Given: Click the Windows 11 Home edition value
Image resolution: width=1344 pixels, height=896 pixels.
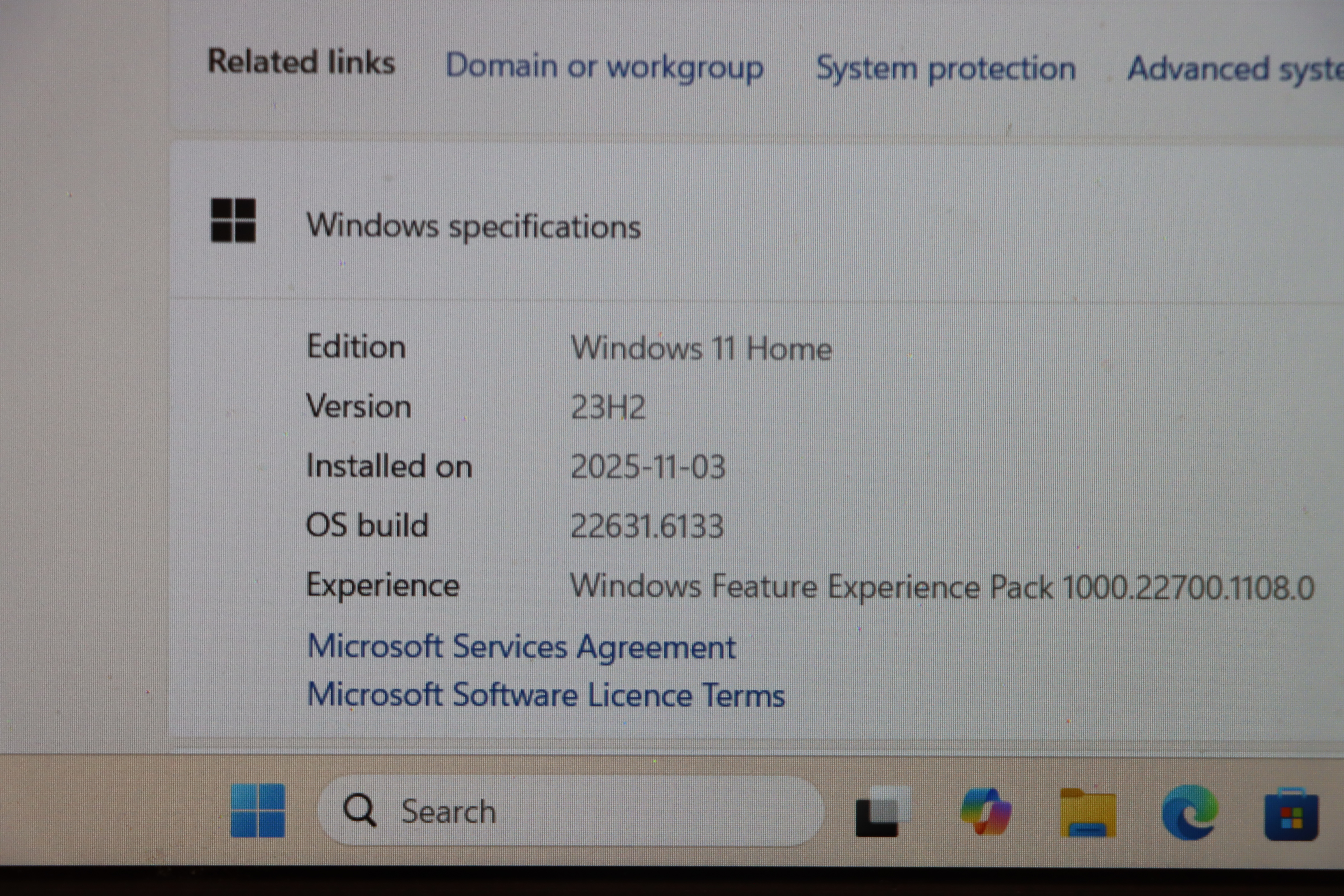Looking at the screenshot, I should pos(701,348).
